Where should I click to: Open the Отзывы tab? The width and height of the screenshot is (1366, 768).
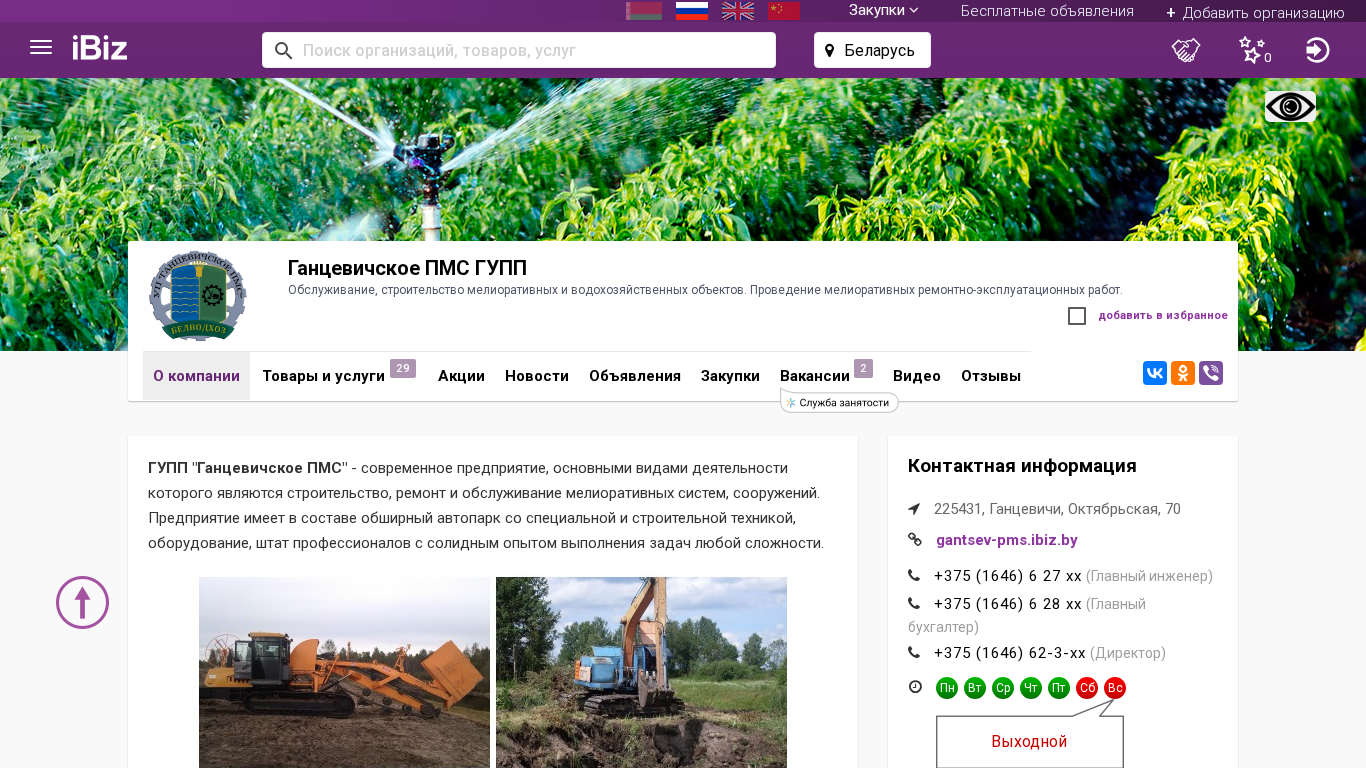click(991, 376)
